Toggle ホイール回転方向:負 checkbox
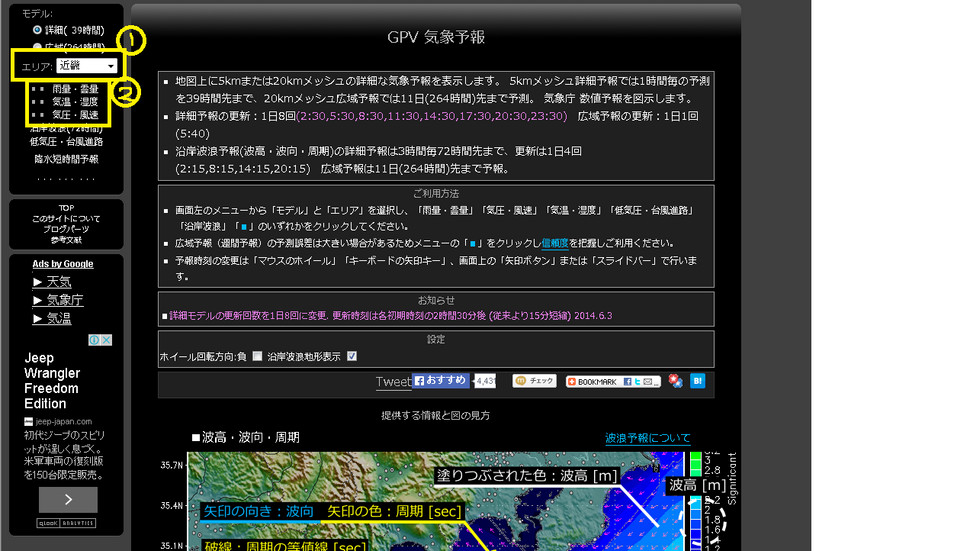Viewport: 970px width, 551px height. coord(257,356)
